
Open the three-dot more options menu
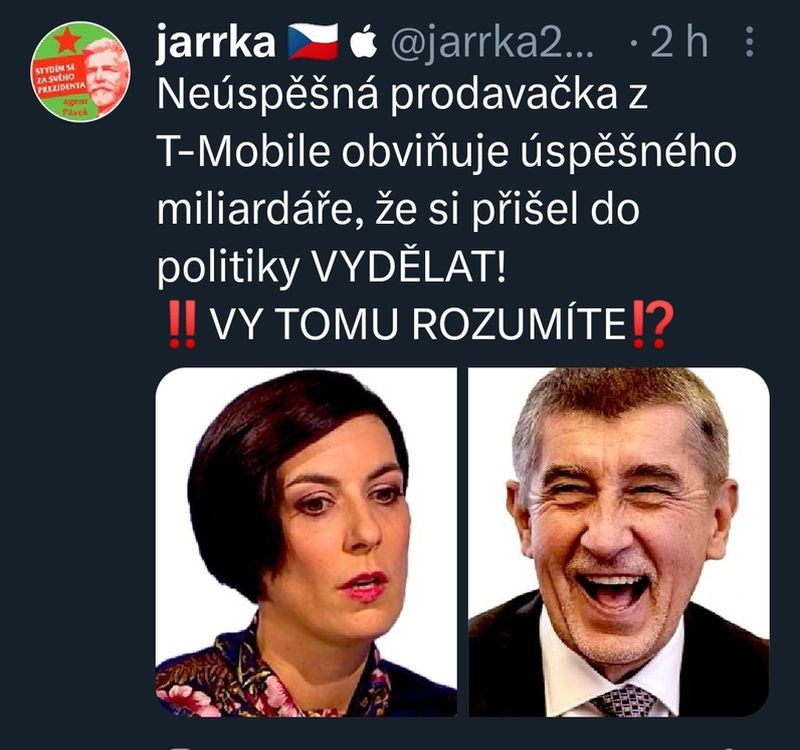tap(749, 42)
